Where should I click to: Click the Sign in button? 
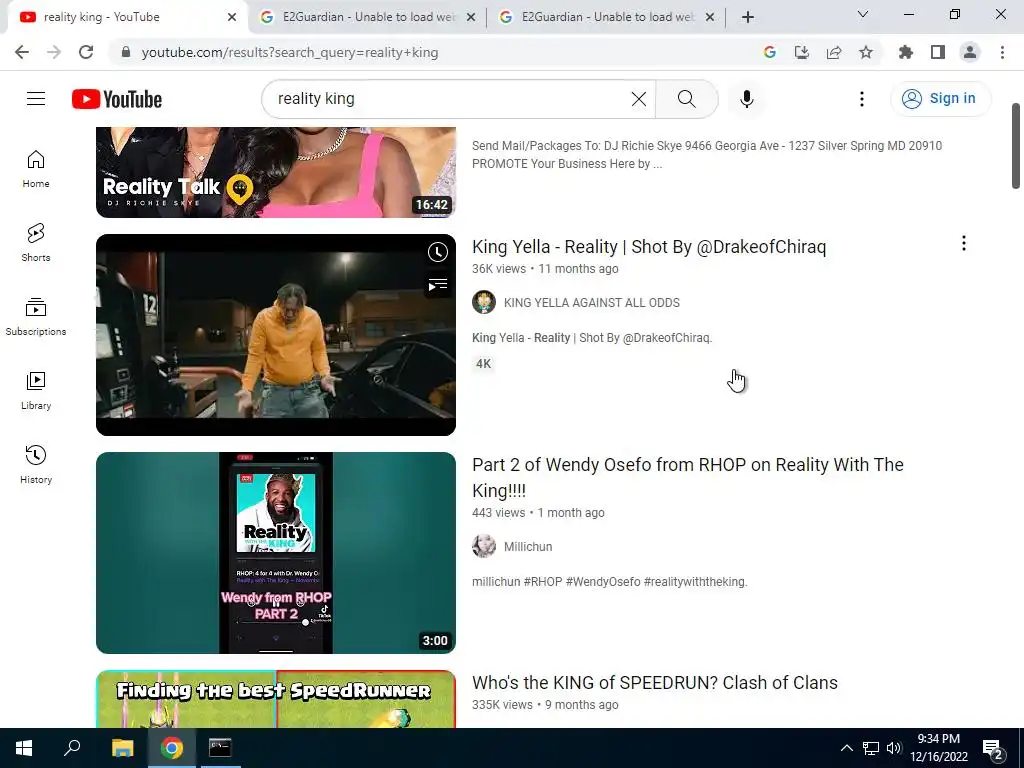click(940, 99)
